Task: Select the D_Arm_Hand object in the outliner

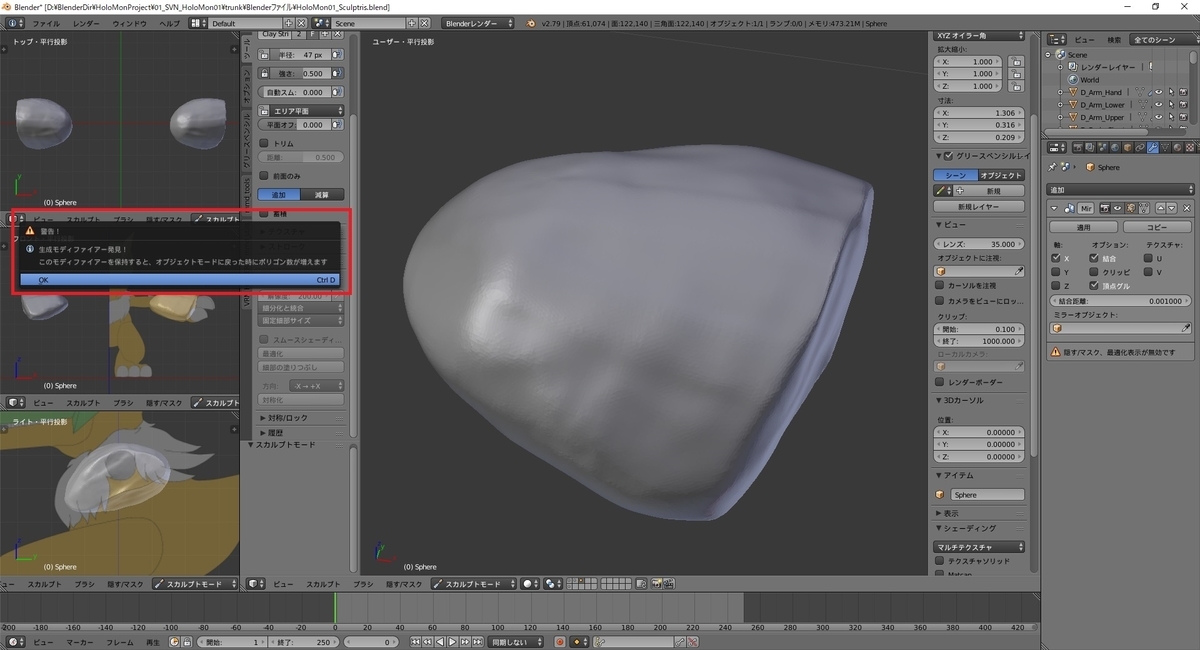Action: click(x=1101, y=92)
